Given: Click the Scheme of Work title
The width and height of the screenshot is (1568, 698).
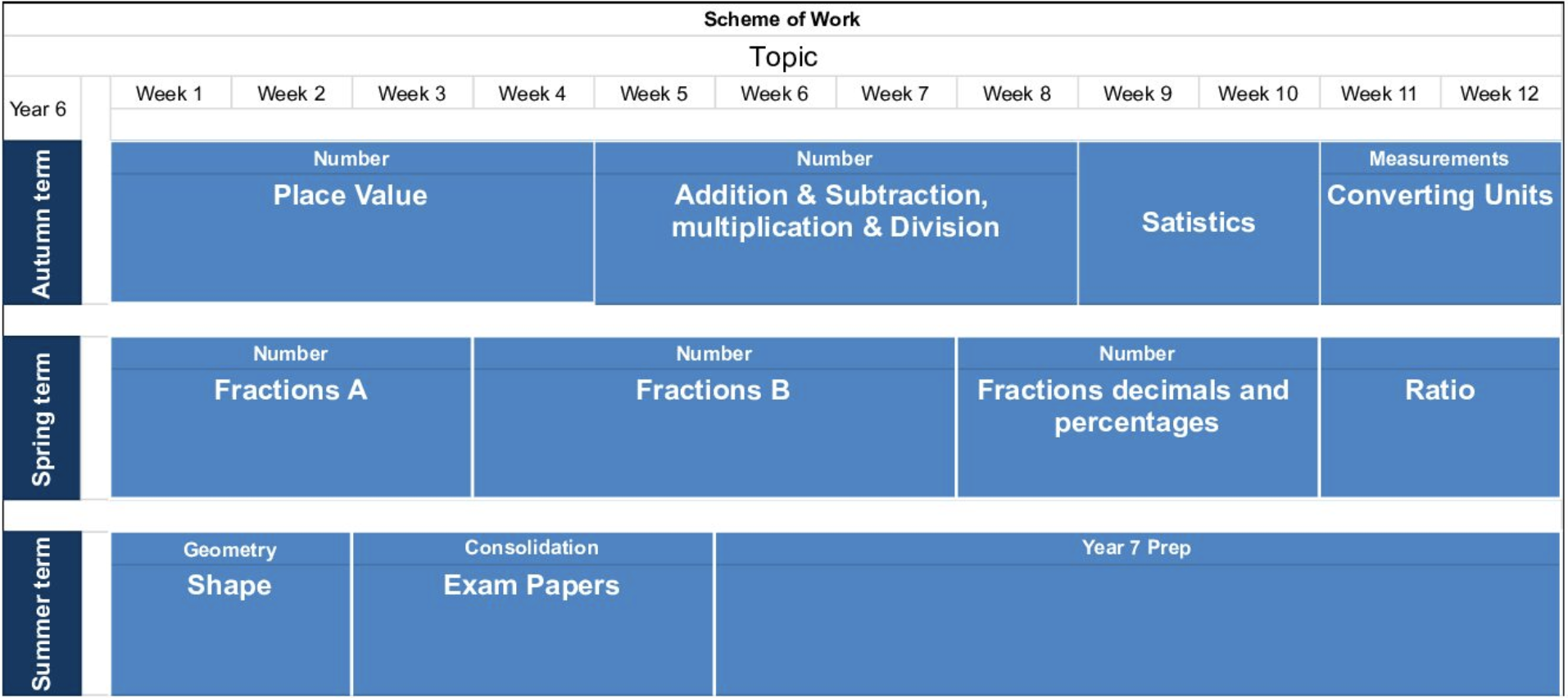Looking at the screenshot, I should [x=782, y=20].
